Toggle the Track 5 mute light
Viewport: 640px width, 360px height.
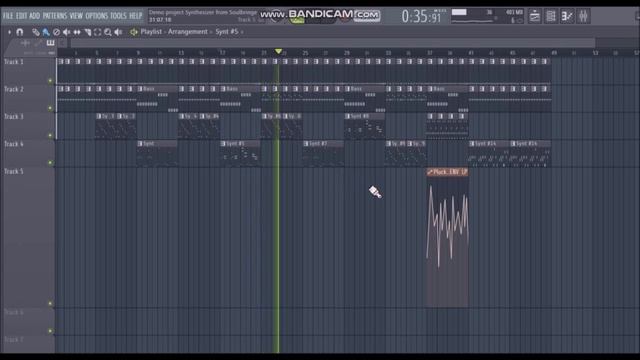[x=50, y=303]
